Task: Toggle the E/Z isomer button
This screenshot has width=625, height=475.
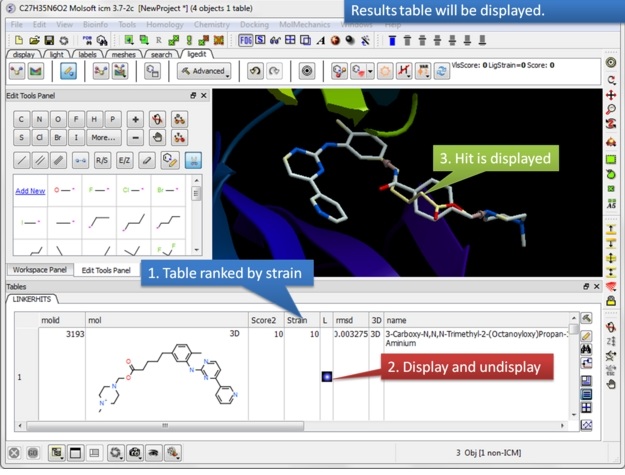Action: (125, 160)
